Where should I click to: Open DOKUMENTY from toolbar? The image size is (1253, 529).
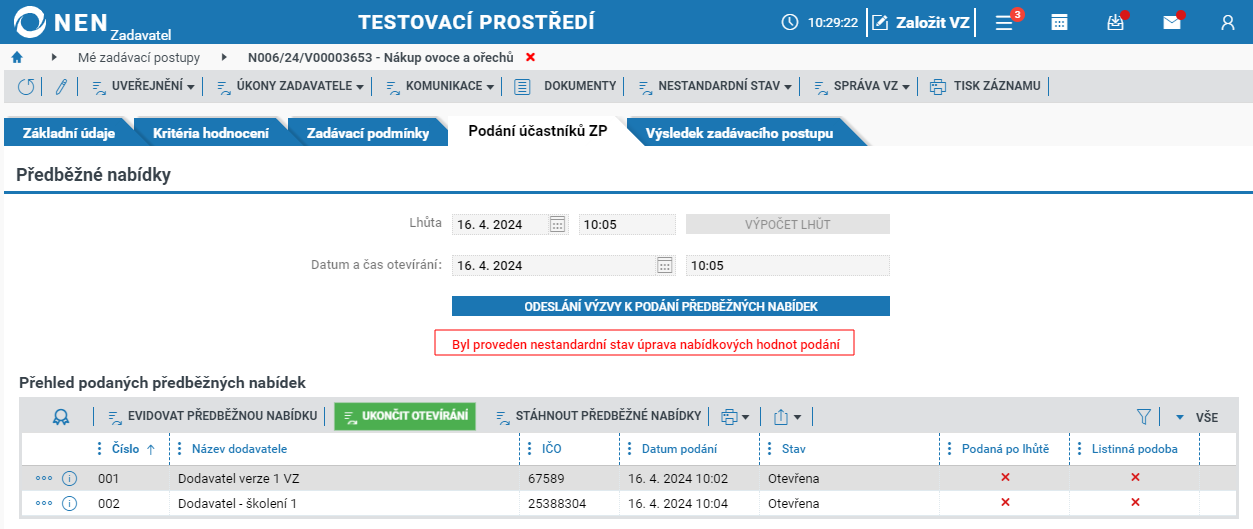click(x=564, y=87)
